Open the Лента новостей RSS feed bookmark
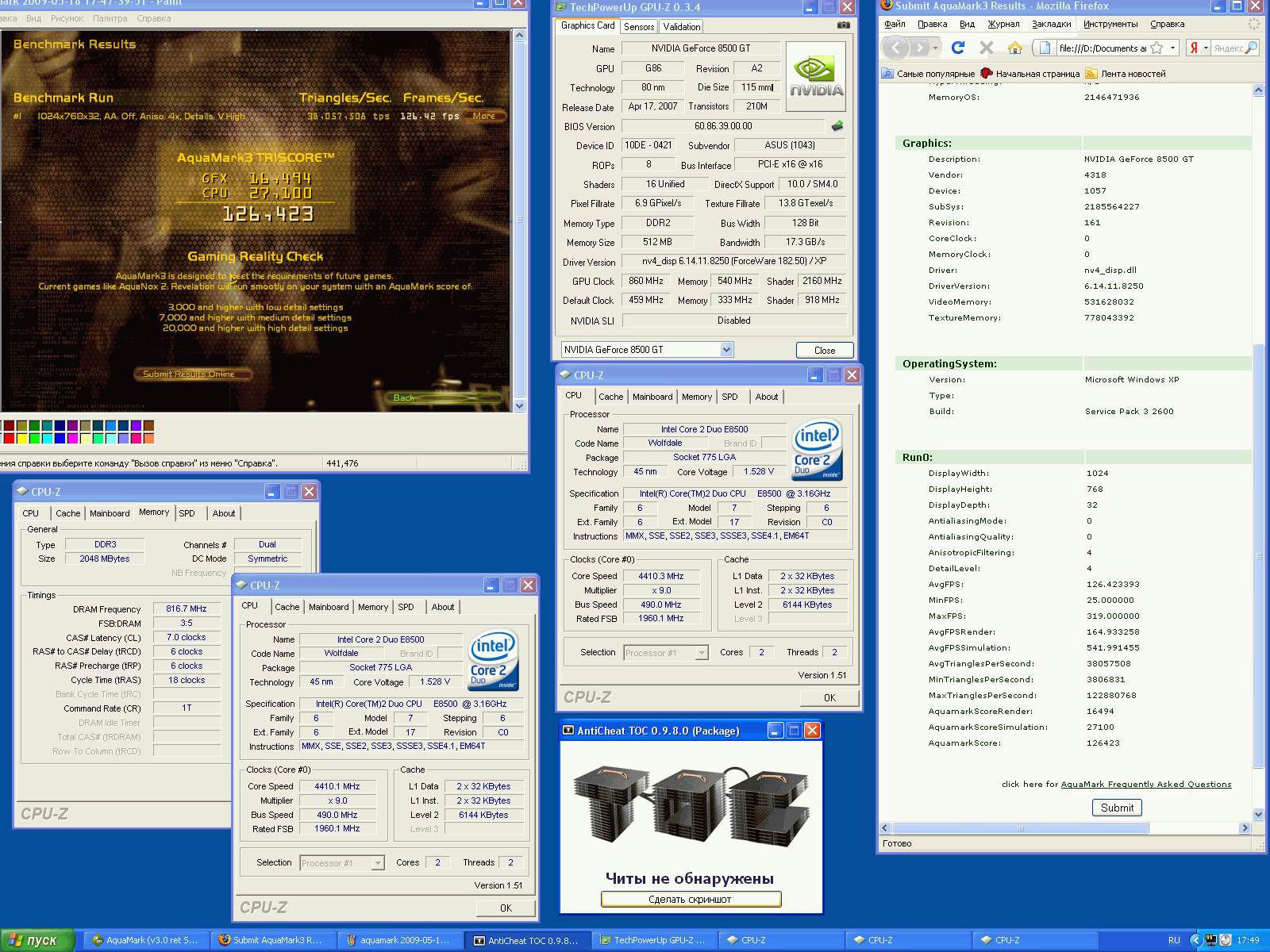The height and width of the screenshot is (952, 1270). [x=1126, y=74]
